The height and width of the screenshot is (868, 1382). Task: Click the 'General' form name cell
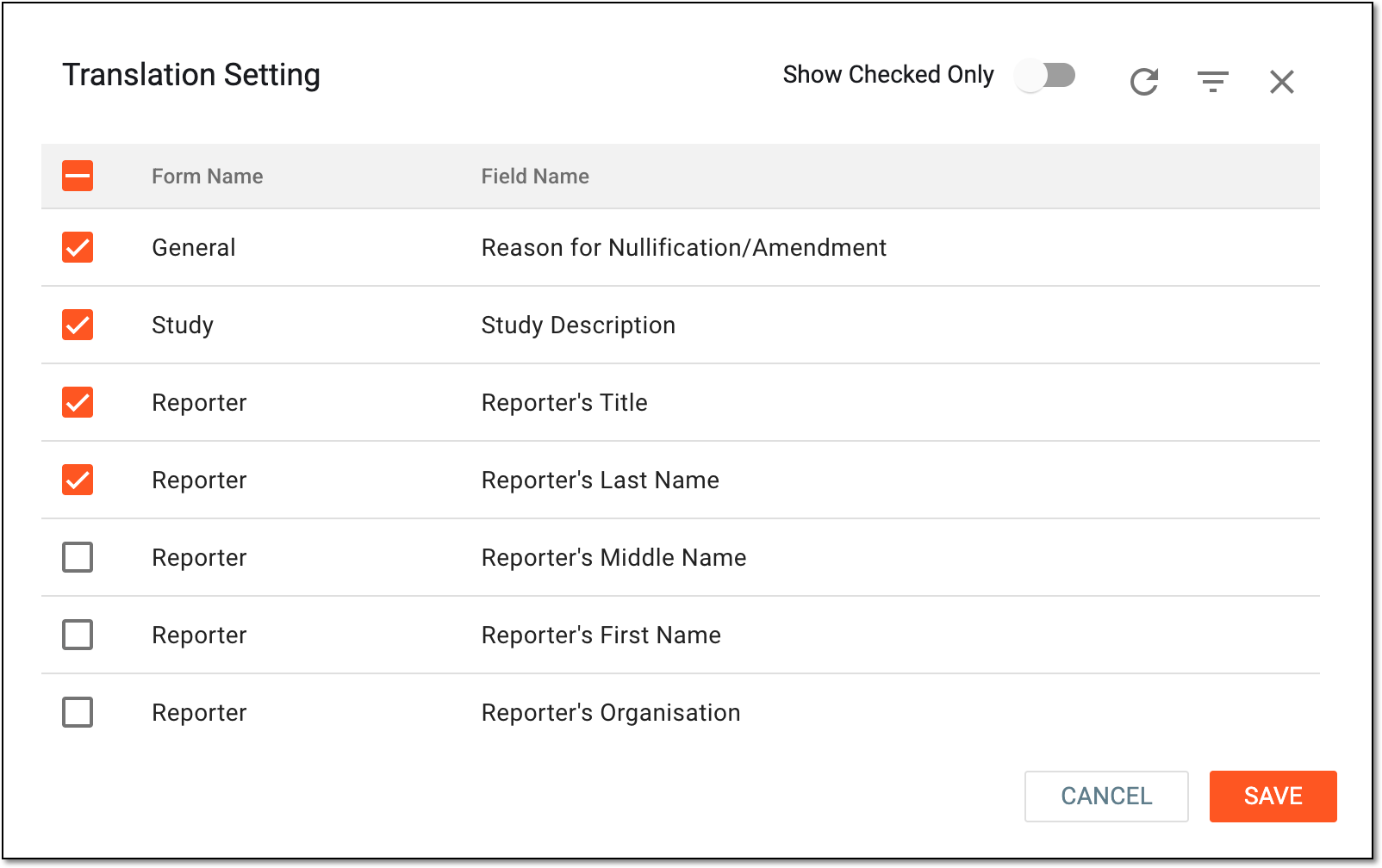tap(194, 248)
